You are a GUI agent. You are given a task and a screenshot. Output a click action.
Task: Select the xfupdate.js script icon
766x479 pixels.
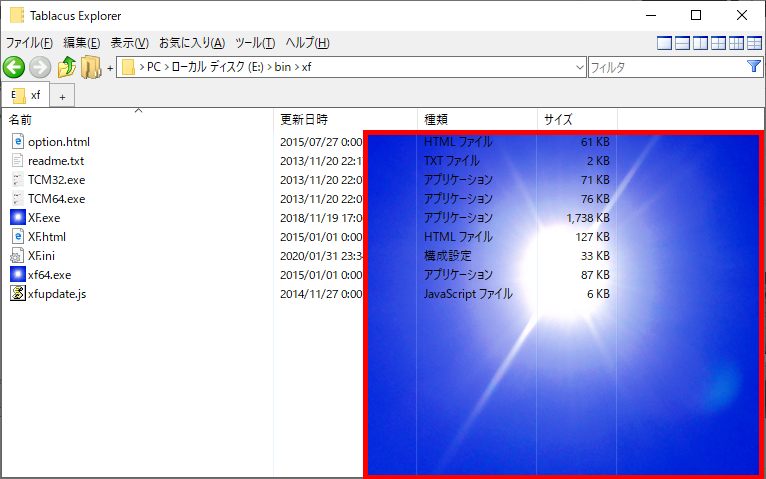pos(18,293)
